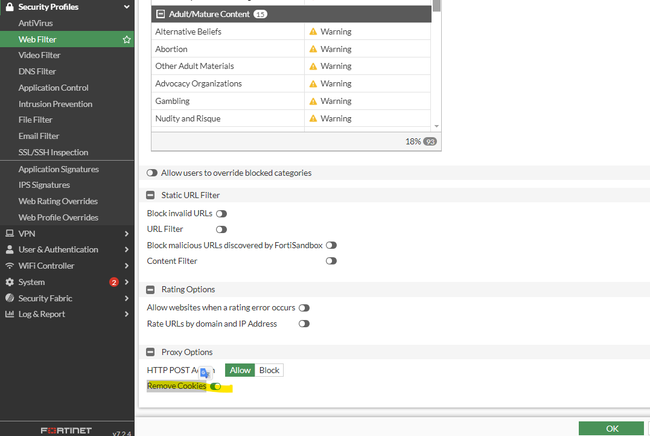Click the WiFi Controller signal icon
The height and width of the screenshot is (436, 650).
pos(9,265)
